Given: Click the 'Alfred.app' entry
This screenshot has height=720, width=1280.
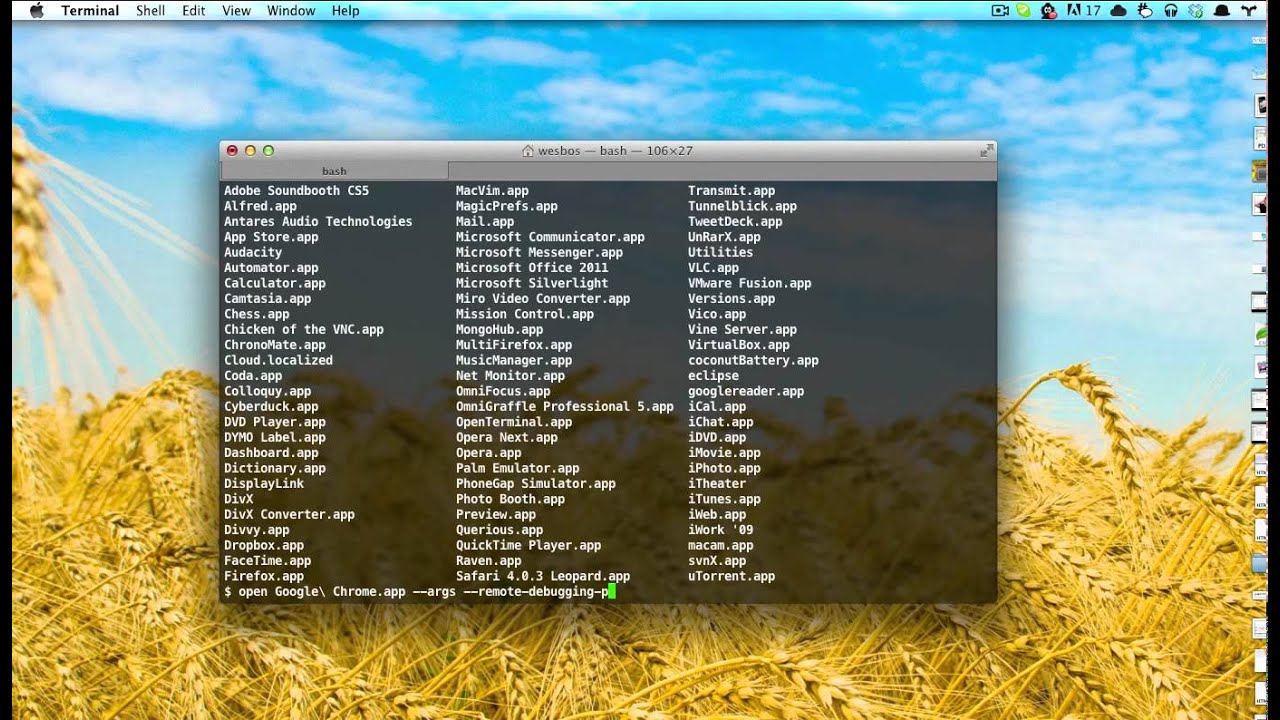Looking at the screenshot, I should (x=260, y=206).
